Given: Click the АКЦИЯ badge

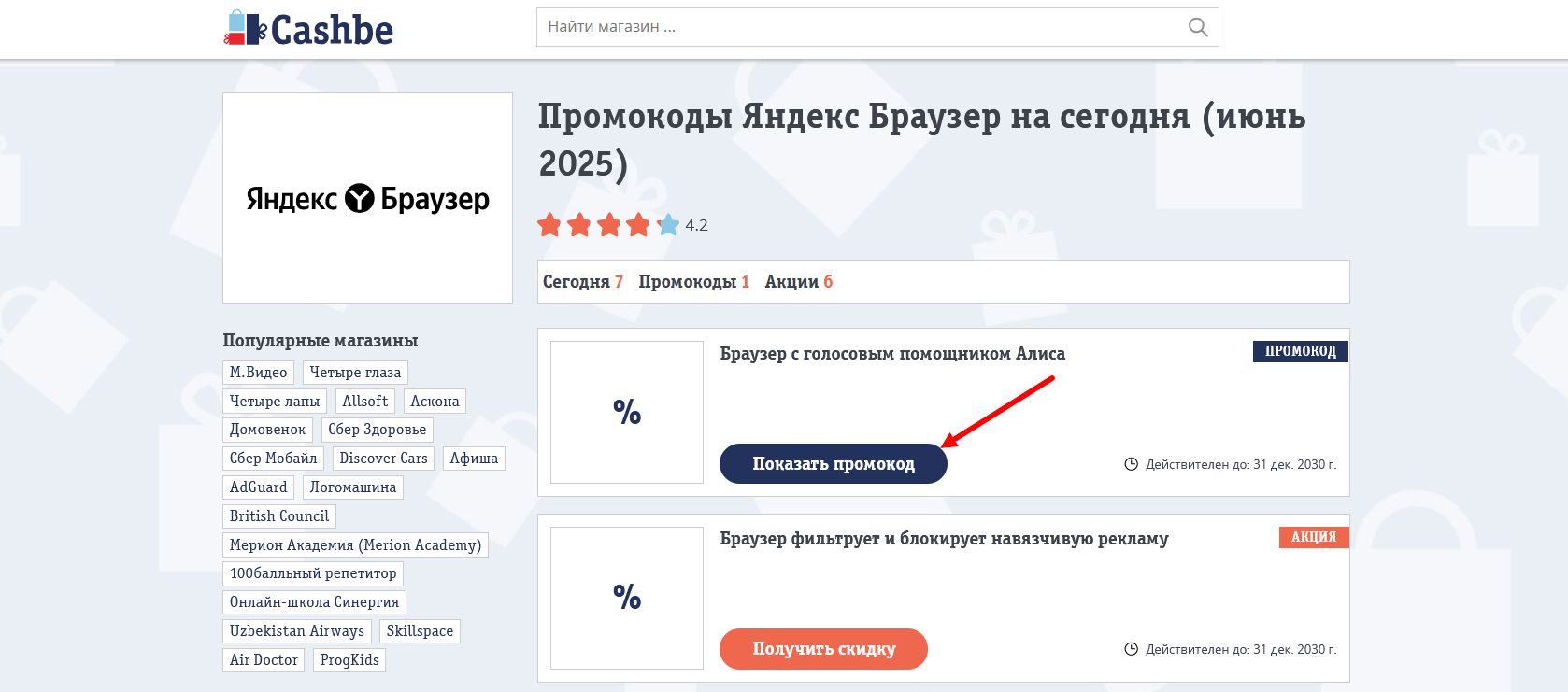Looking at the screenshot, I should pos(1314,537).
